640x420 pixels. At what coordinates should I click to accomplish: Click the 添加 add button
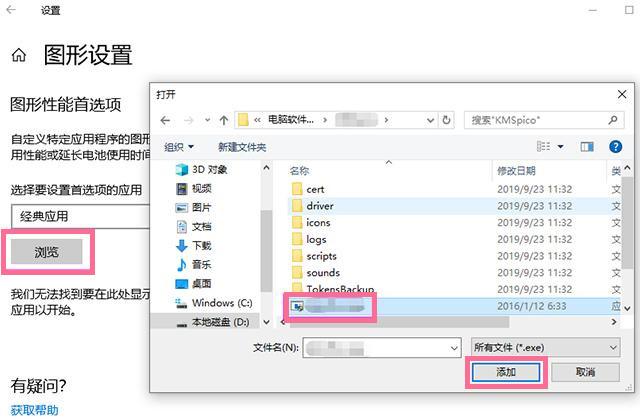click(x=506, y=372)
